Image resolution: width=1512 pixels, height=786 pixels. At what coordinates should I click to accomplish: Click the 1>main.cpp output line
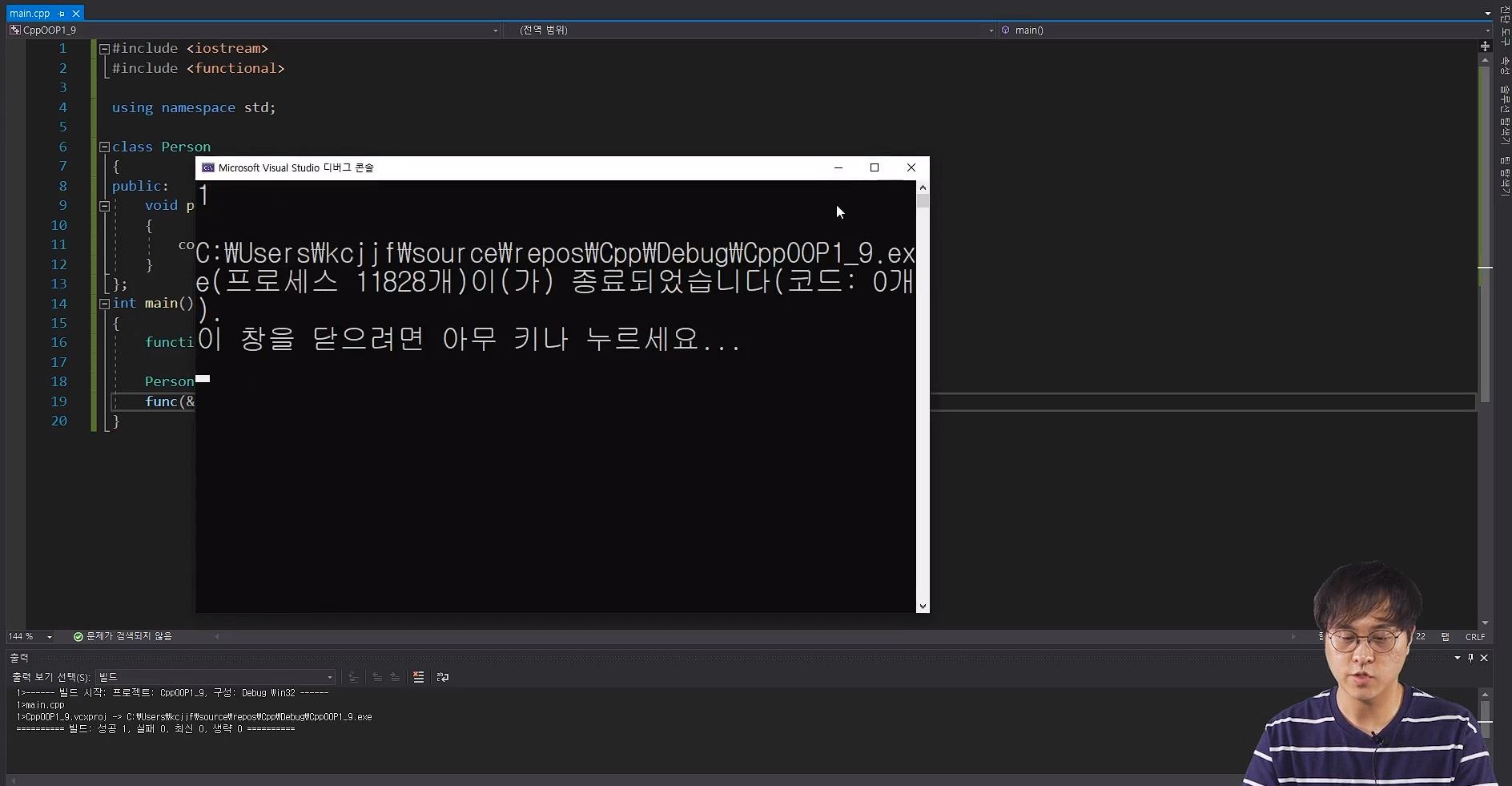pyautogui.click(x=40, y=705)
